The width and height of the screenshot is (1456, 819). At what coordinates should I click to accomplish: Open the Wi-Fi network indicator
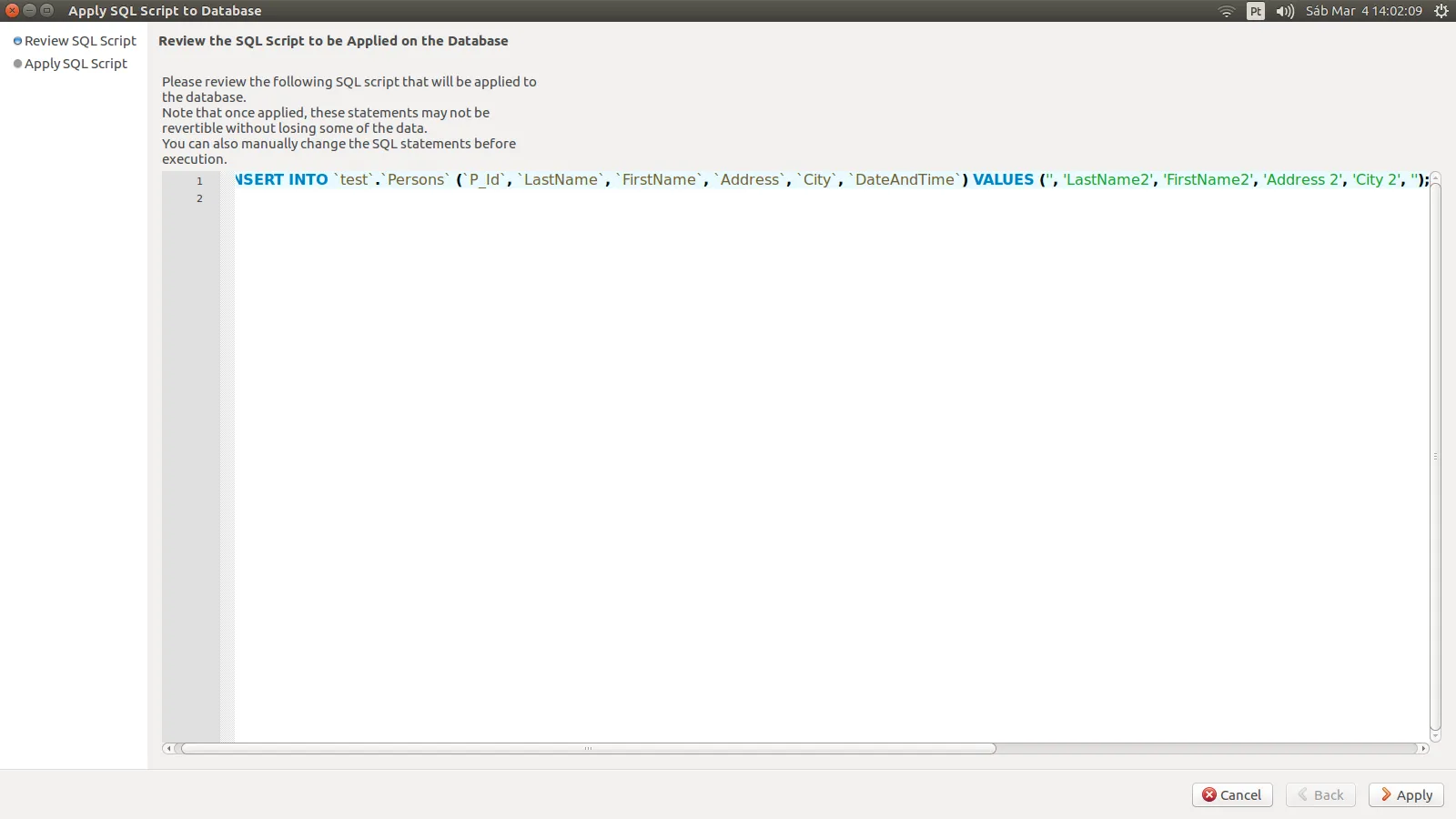coord(1226,11)
